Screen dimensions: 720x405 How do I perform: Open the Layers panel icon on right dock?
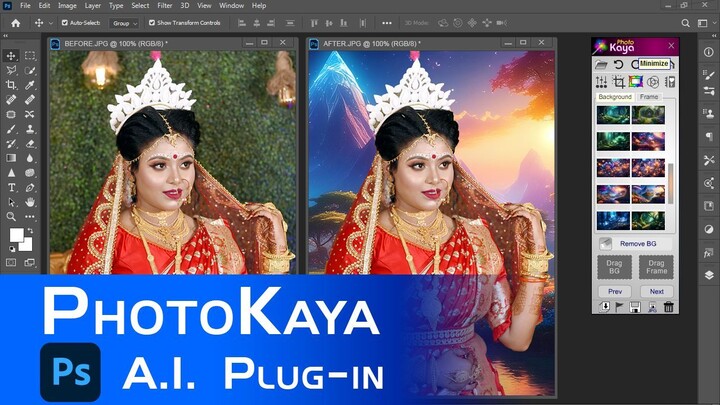[x=709, y=275]
